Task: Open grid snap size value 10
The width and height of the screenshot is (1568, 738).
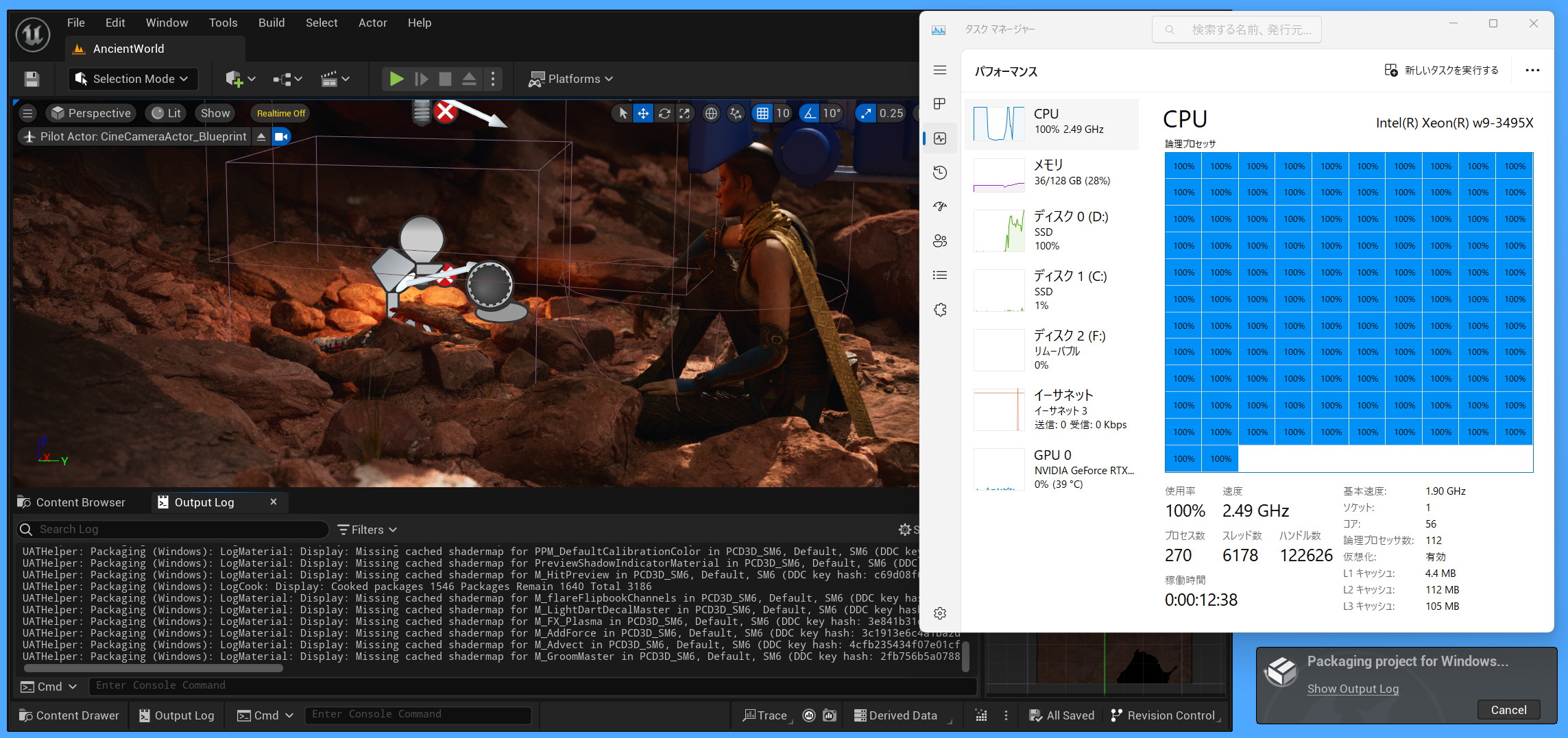Action: click(x=783, y=113)
